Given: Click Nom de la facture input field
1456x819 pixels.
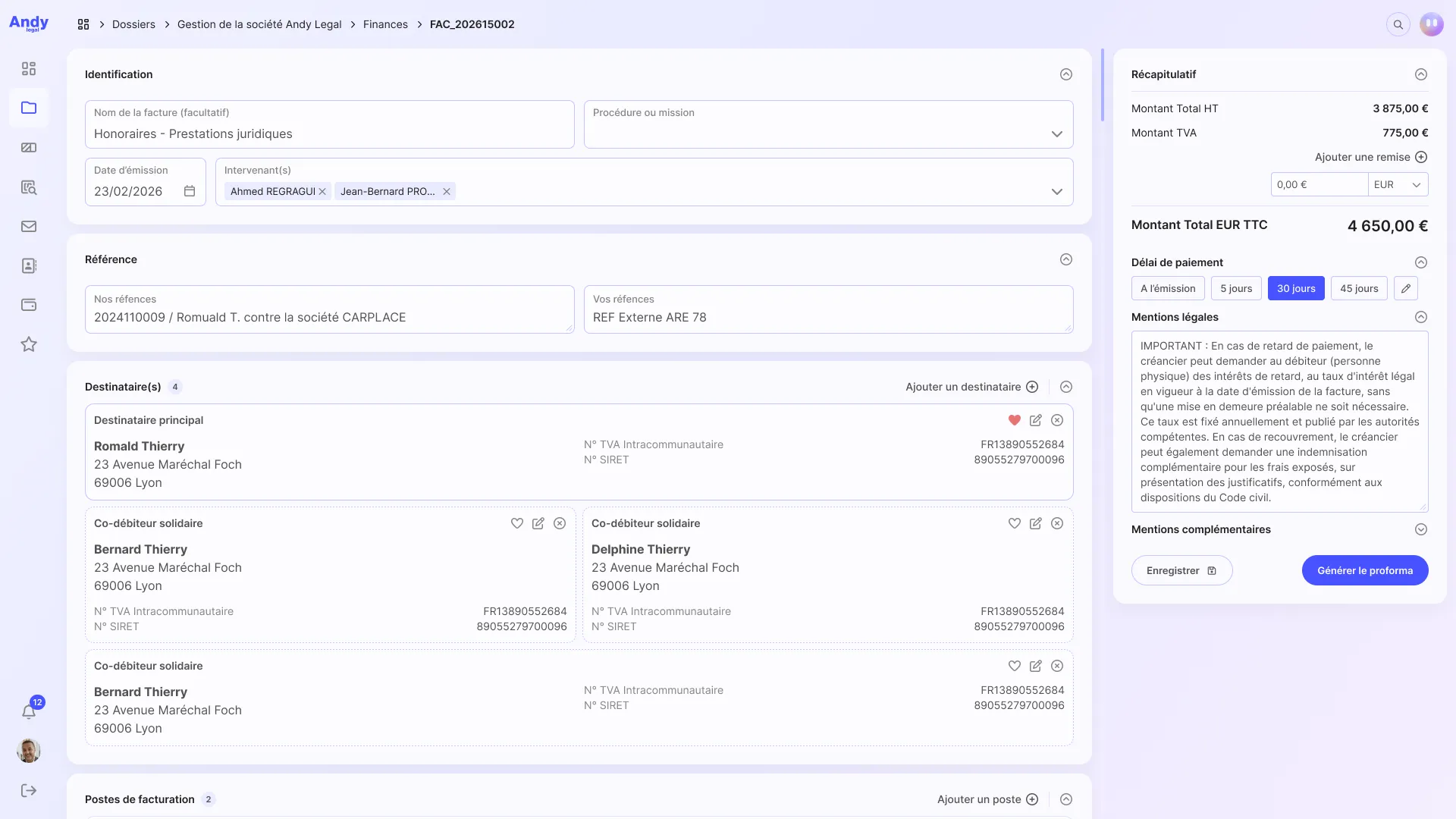Looking at the screenshot, I should [329, 124].
